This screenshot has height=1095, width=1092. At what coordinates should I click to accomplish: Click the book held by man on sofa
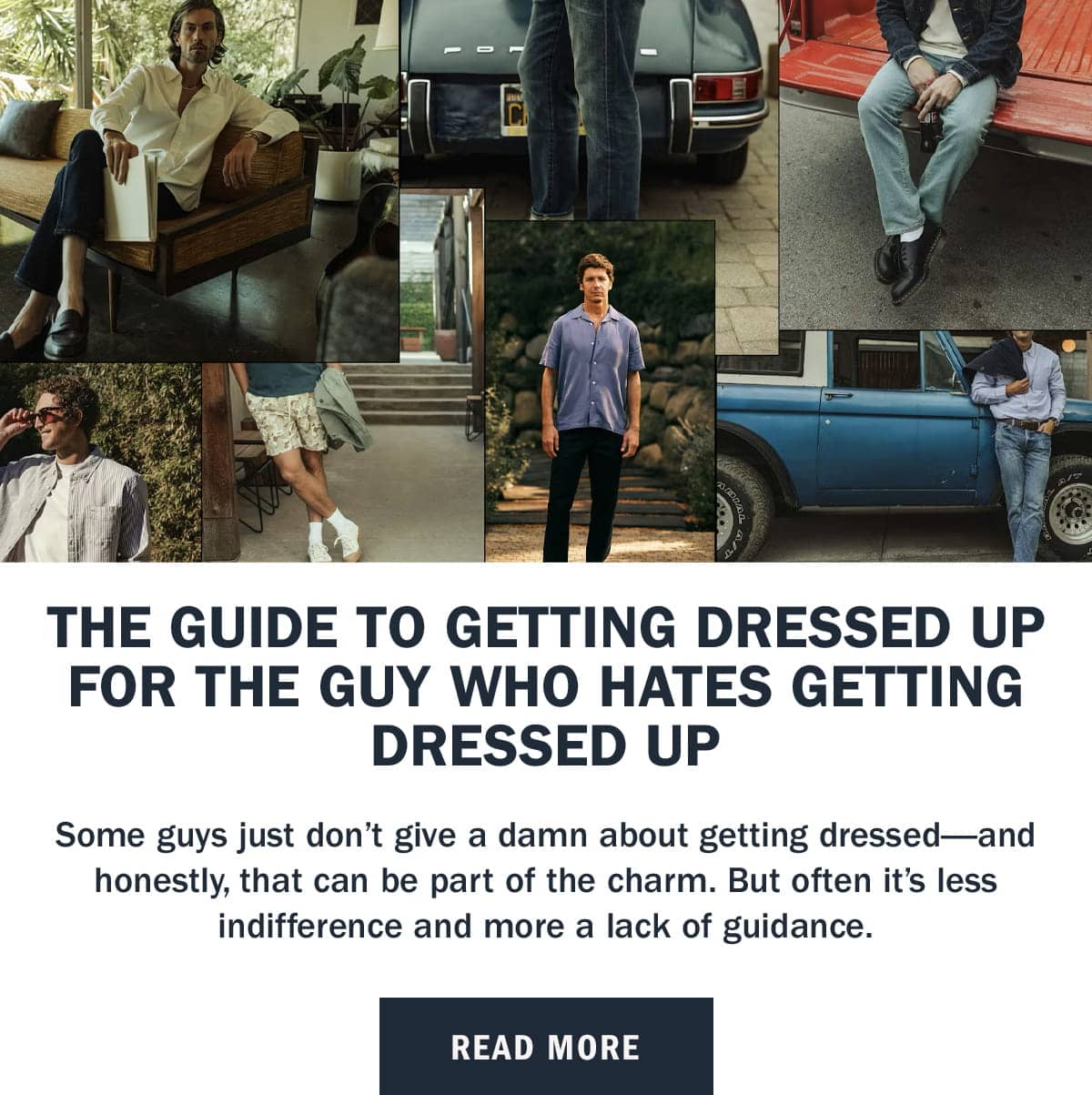pyautogui.click(x=130, y=198)
